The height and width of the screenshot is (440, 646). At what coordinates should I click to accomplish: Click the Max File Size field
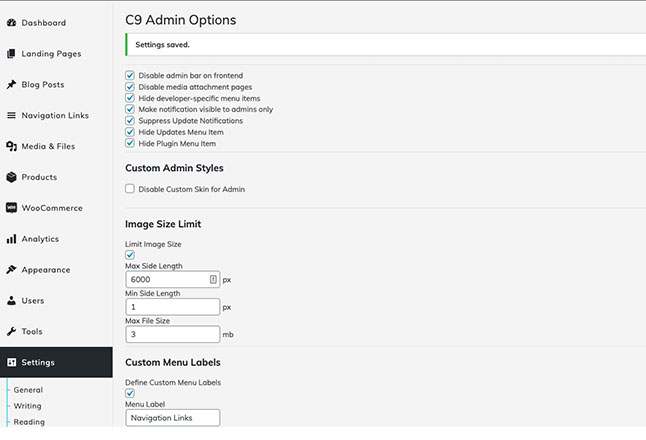point(173,334)
